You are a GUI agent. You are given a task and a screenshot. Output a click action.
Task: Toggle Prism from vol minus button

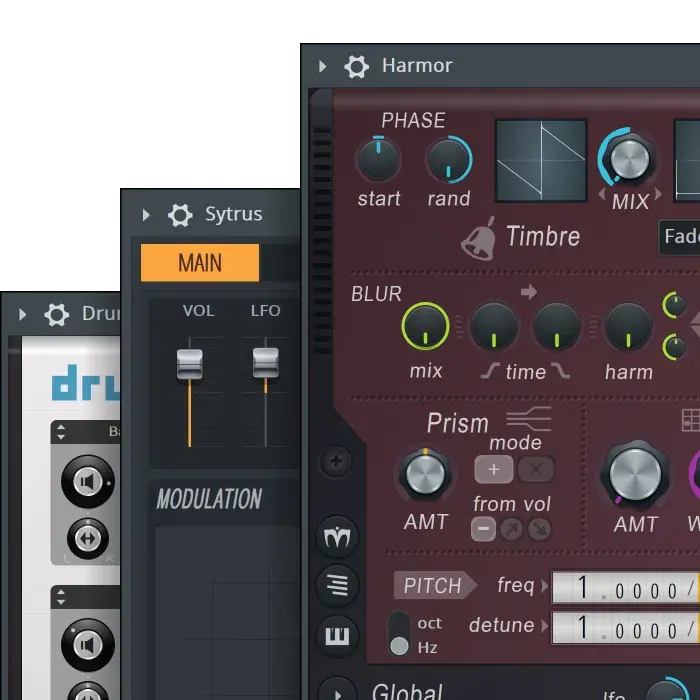click(x=483, y=529)
